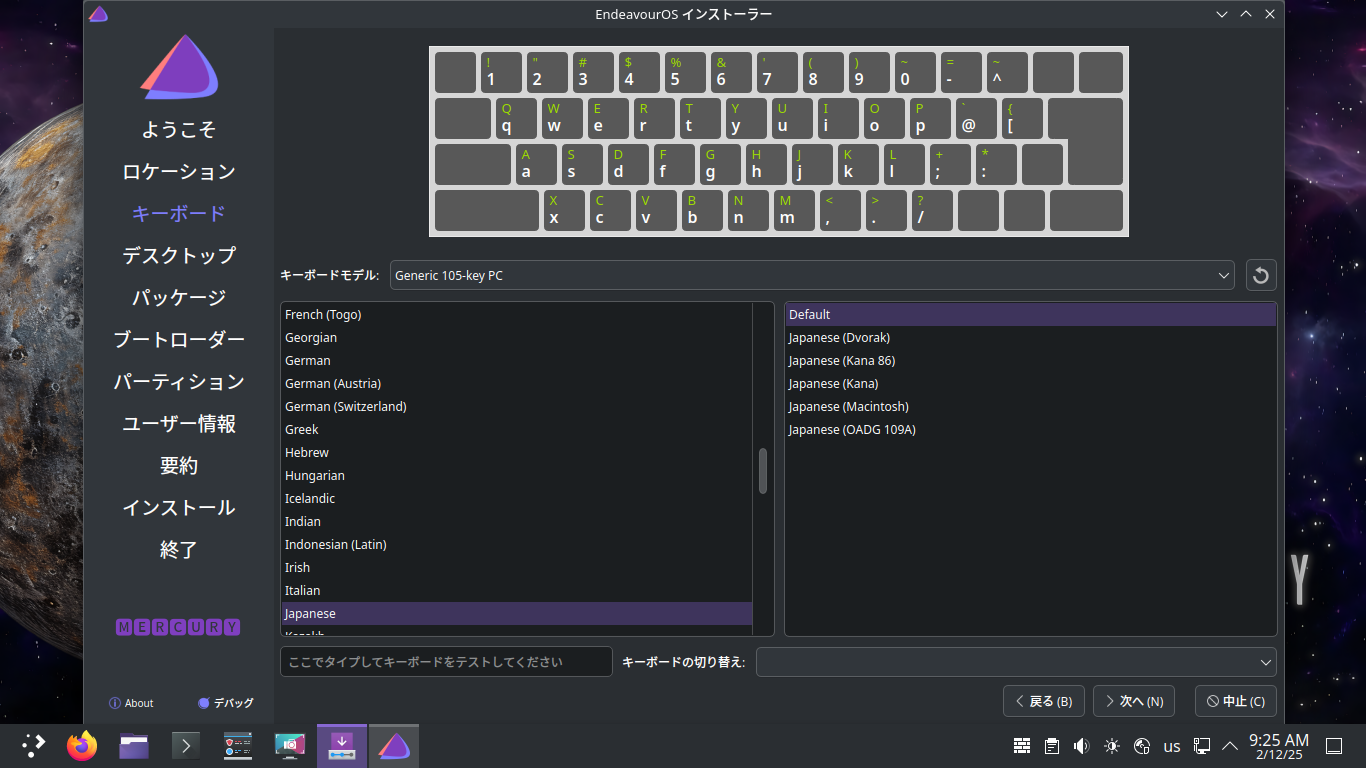Select the Japanese (Macintosh) variant

pyautogui.click(x=1030, y=406)
